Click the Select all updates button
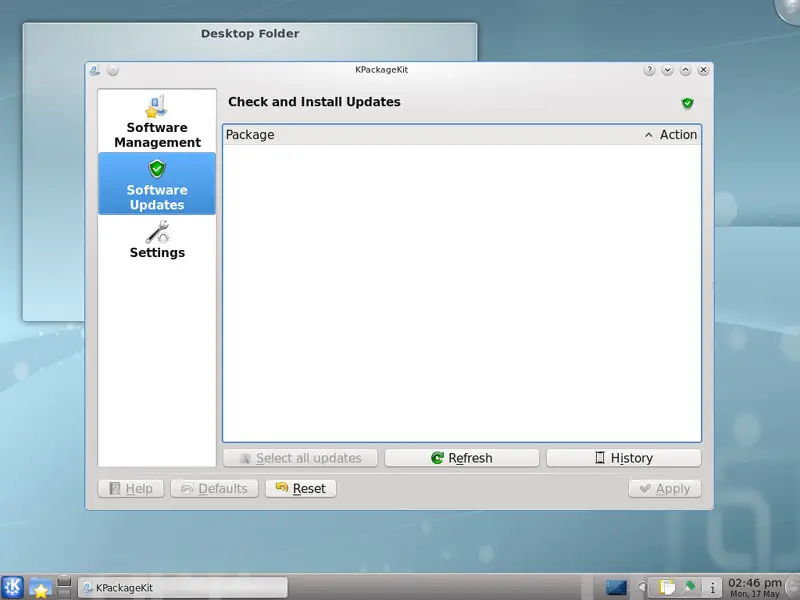Image resolution: width=800 pixels, height=600 pixels. point(300,458)
